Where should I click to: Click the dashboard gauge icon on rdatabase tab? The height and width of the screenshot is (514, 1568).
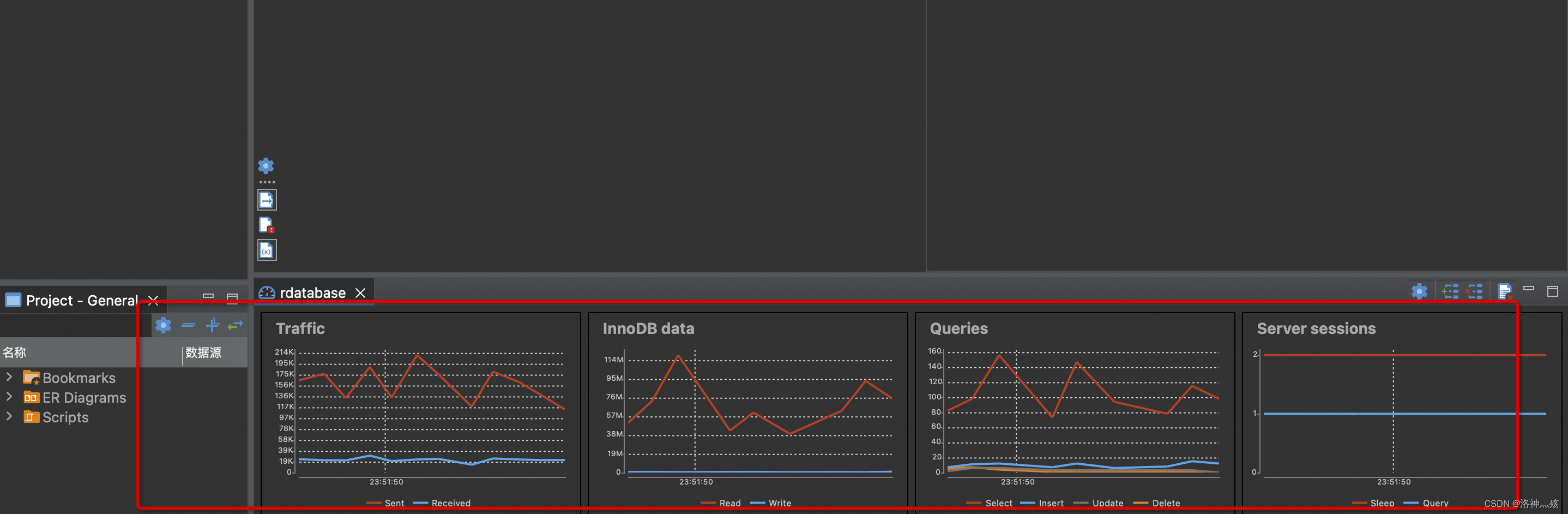pos(267,293)
